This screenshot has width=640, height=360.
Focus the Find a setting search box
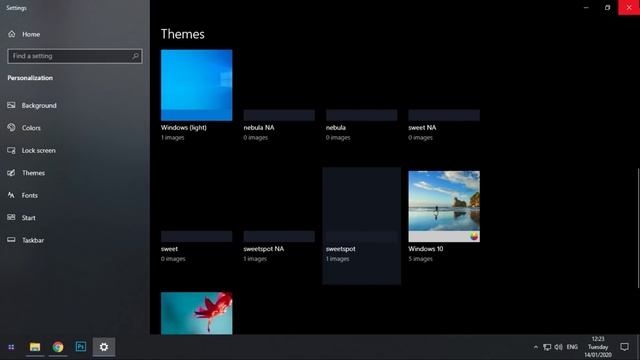[x=75, y=56]
